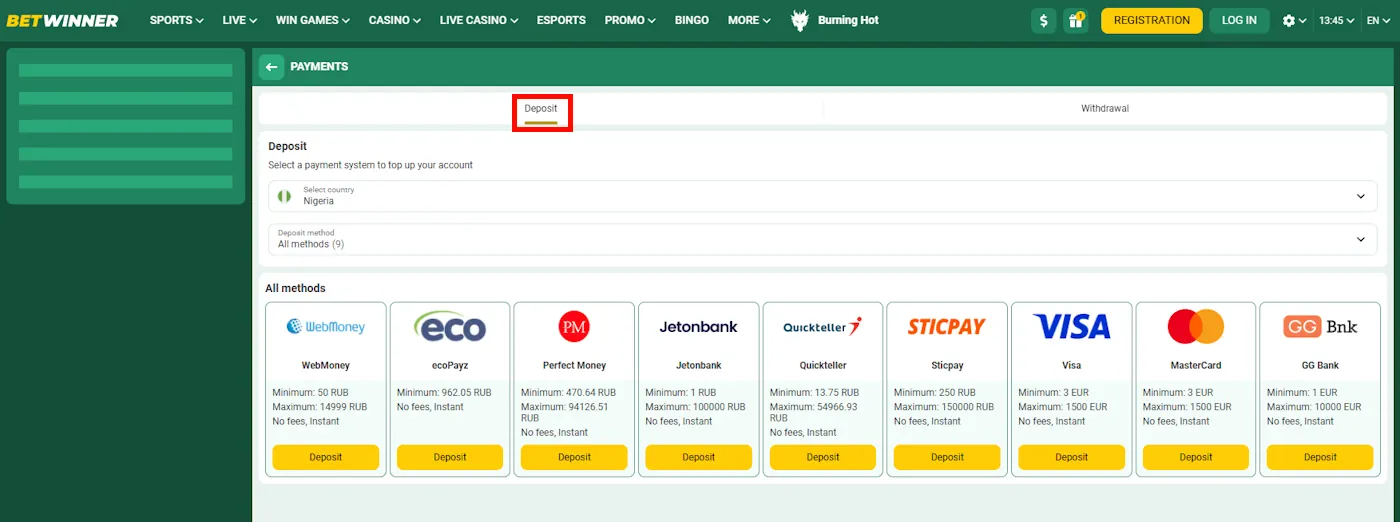Click the 'All methods' section heading
Image resolution: width=1400 pixels, height=522 pixels.
pos(295,288)
